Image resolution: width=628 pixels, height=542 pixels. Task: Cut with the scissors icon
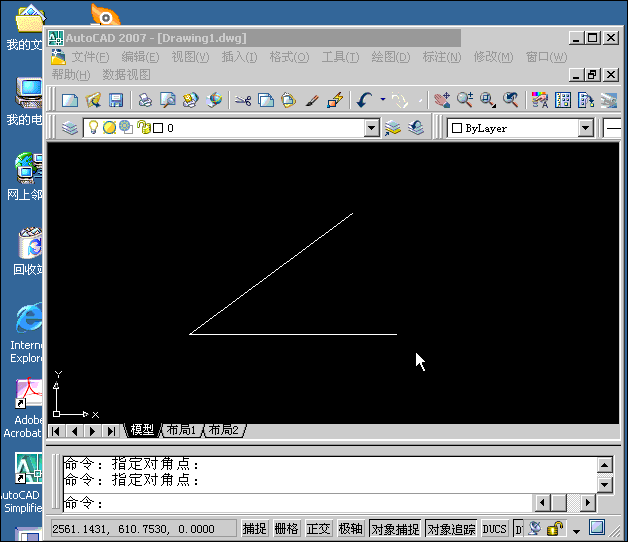click(x=243, y=100)
